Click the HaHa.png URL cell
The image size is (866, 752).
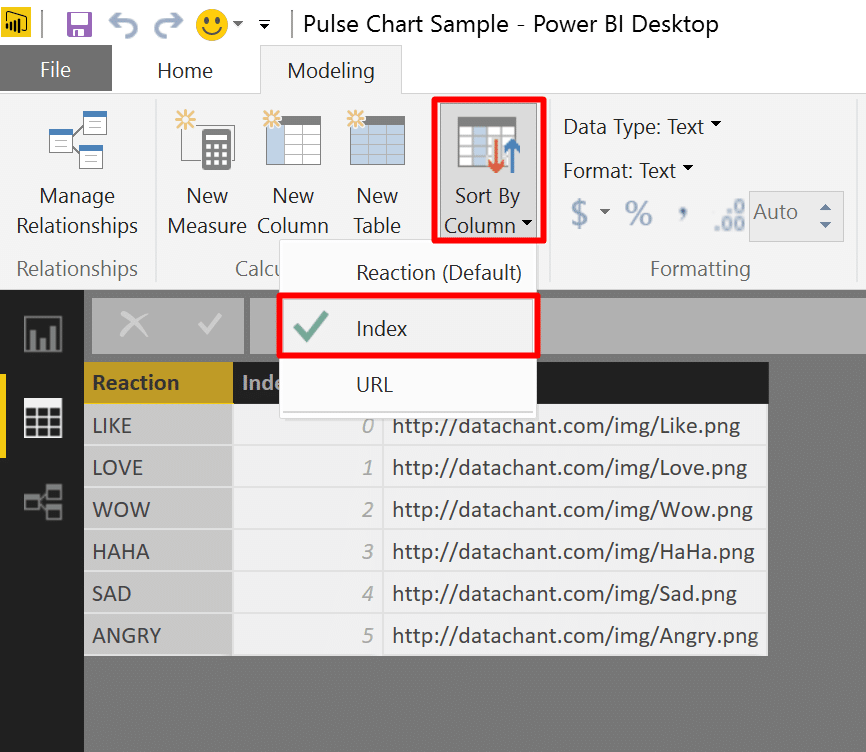tap(575, 552)
